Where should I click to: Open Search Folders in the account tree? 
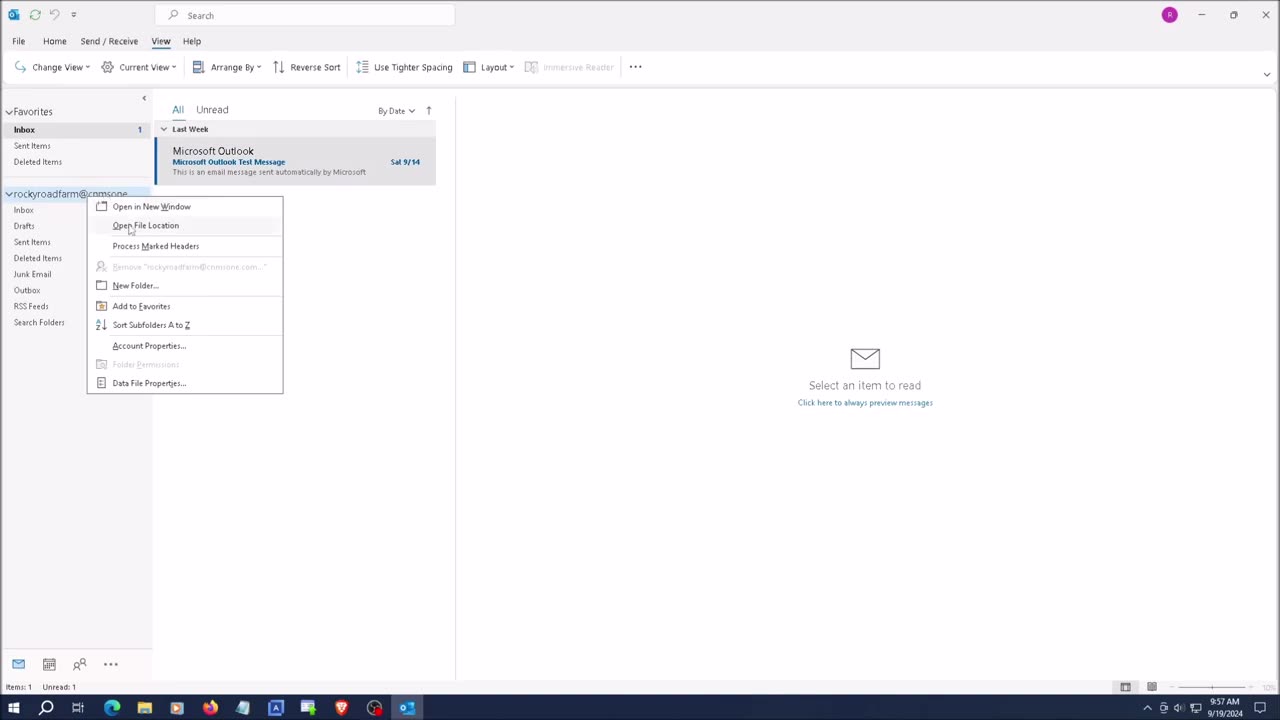coord(39,322)
